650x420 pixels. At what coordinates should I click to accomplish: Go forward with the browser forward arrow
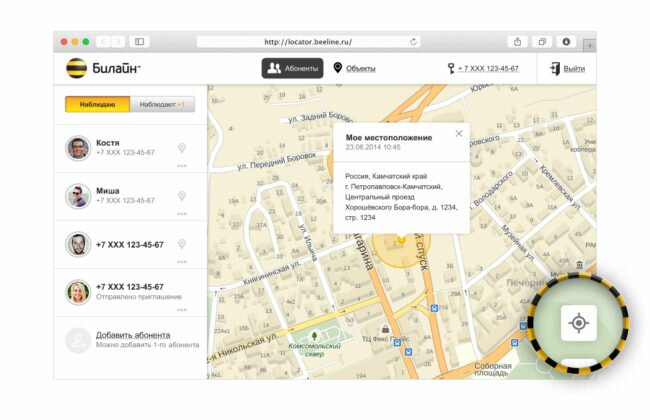118,42
